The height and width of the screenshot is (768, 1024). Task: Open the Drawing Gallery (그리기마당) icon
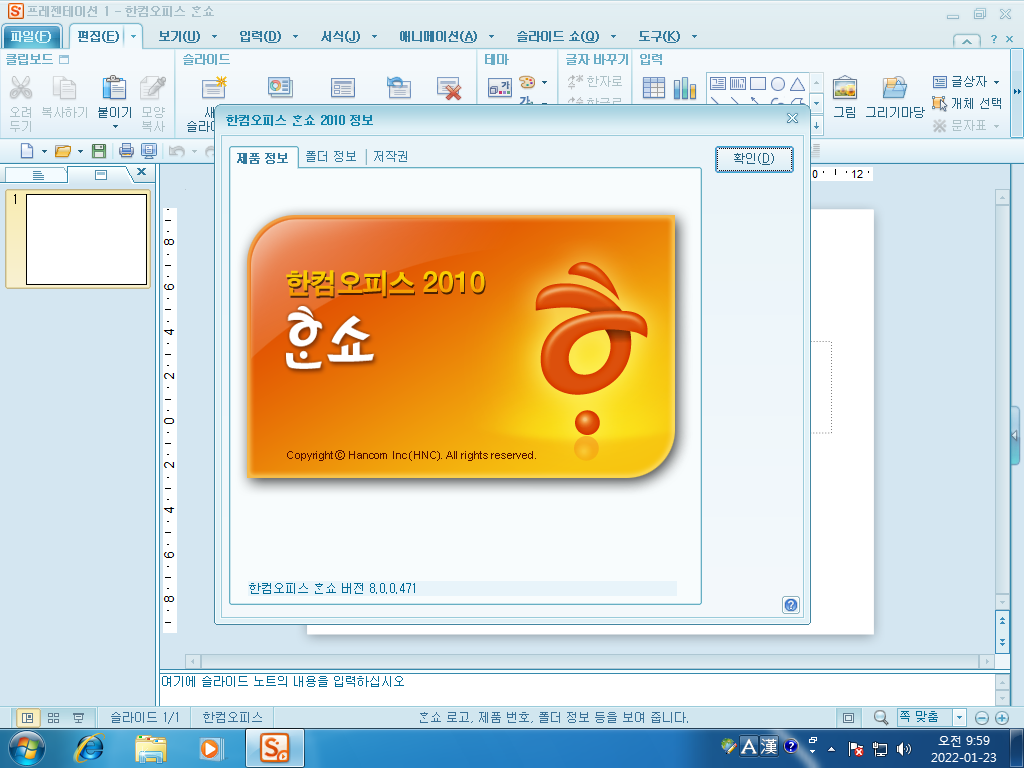895,88
